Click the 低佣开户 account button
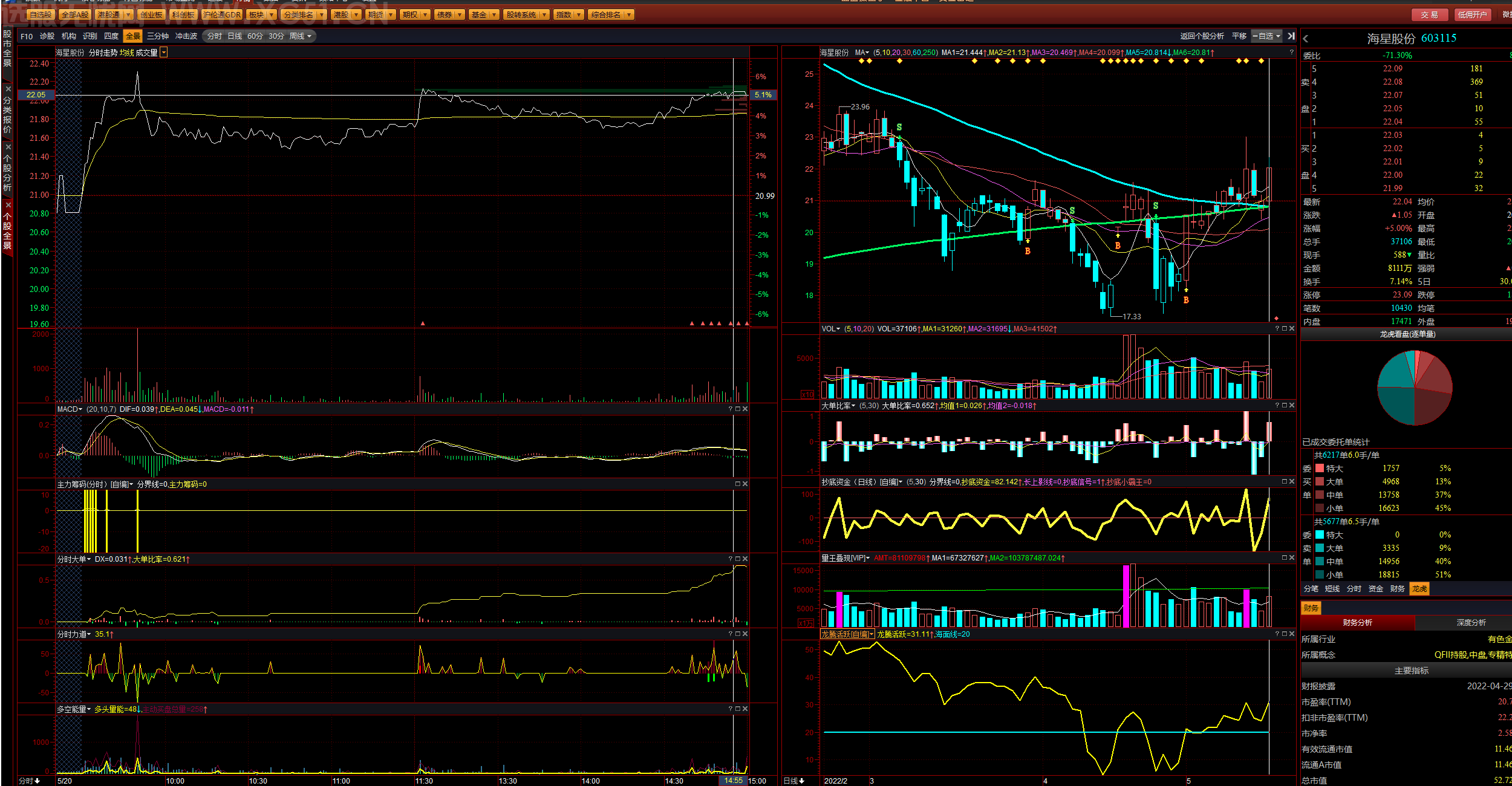The image size is (1512, 786). 1472,15
